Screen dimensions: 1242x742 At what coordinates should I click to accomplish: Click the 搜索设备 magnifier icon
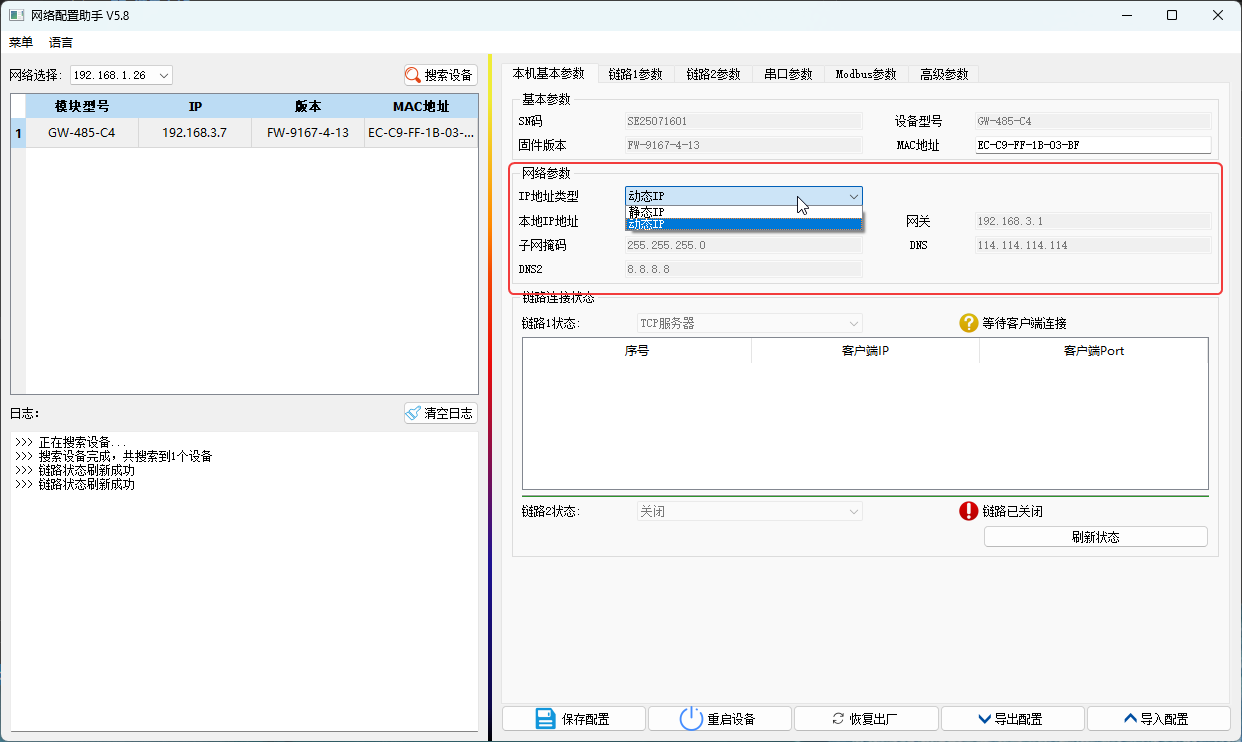(x=412, y=74)
